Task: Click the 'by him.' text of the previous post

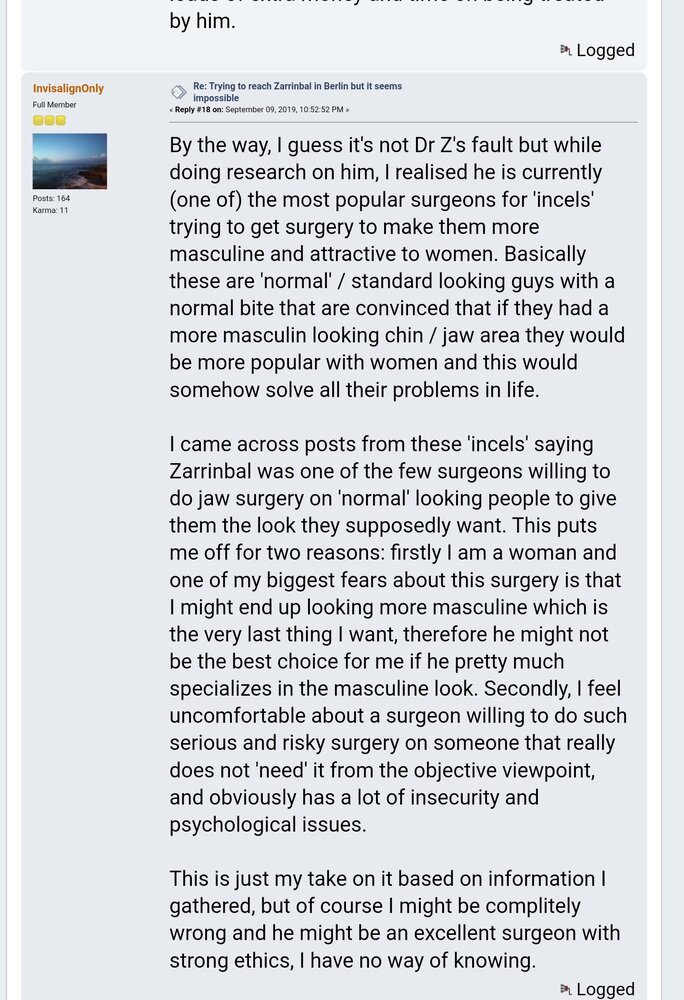Action: (x=202, y=21)
